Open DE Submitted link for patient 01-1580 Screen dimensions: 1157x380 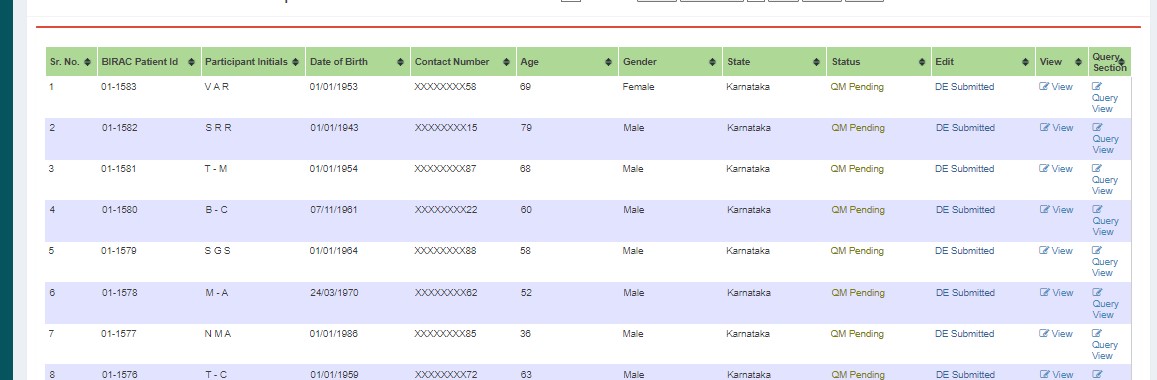[964, 210]
